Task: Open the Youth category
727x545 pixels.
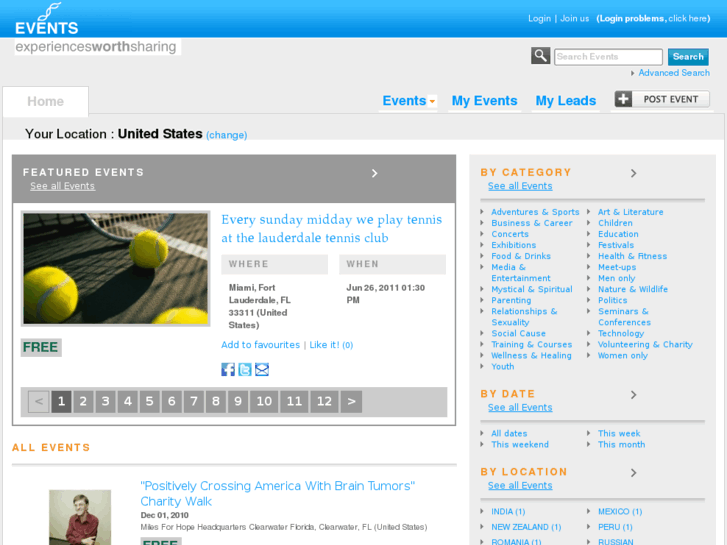Action: (x=503, y=366)
